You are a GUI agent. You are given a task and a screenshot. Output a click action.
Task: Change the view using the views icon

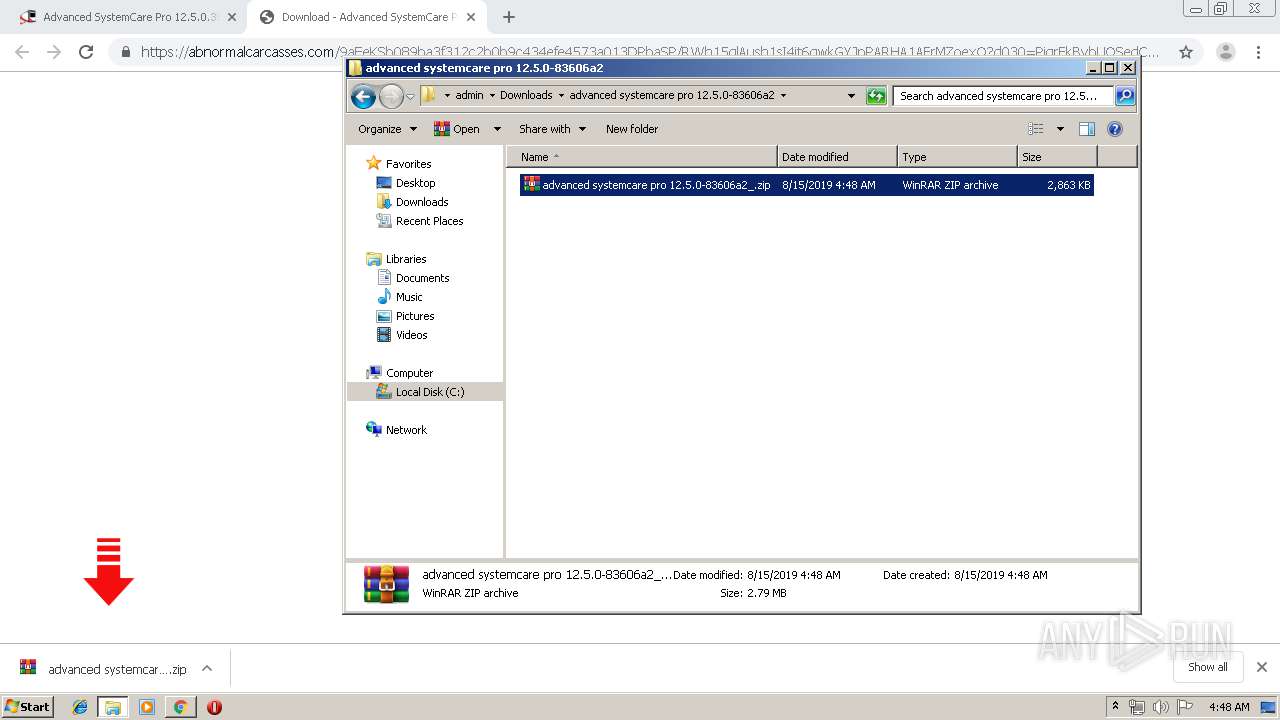1036,129
